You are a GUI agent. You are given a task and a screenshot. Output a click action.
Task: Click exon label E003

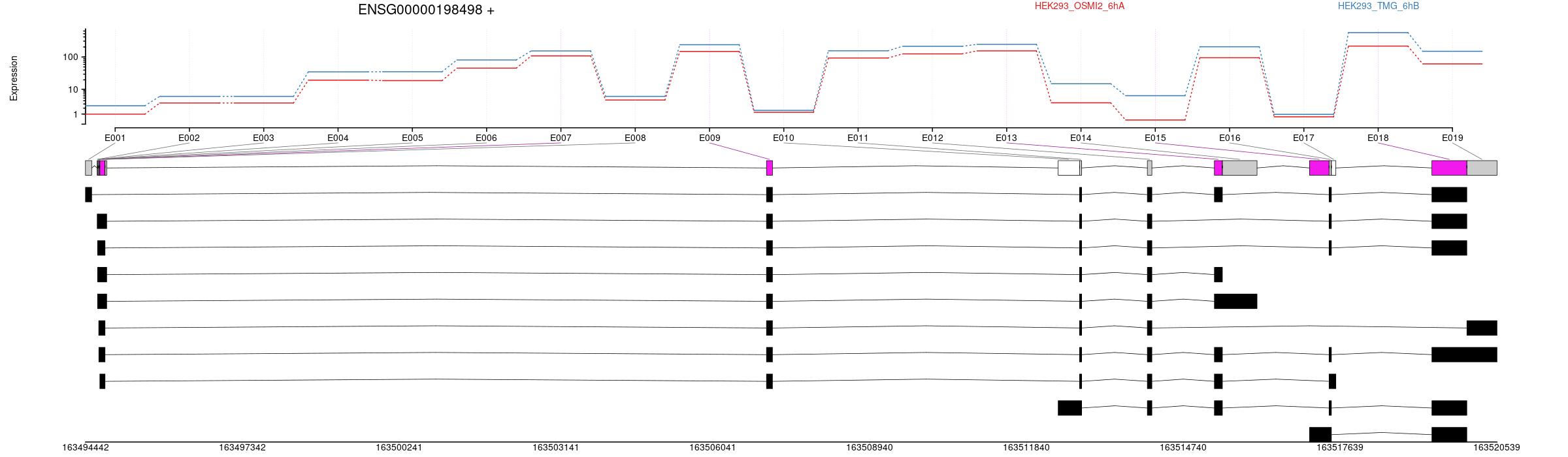[x=263, y=138]
